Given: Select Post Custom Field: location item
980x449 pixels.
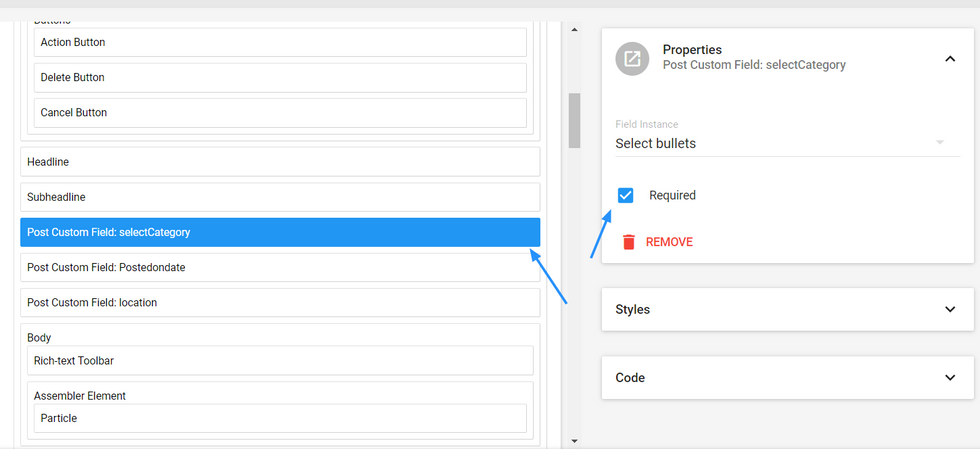Looking at the screenshot, I should coord(280,302).
